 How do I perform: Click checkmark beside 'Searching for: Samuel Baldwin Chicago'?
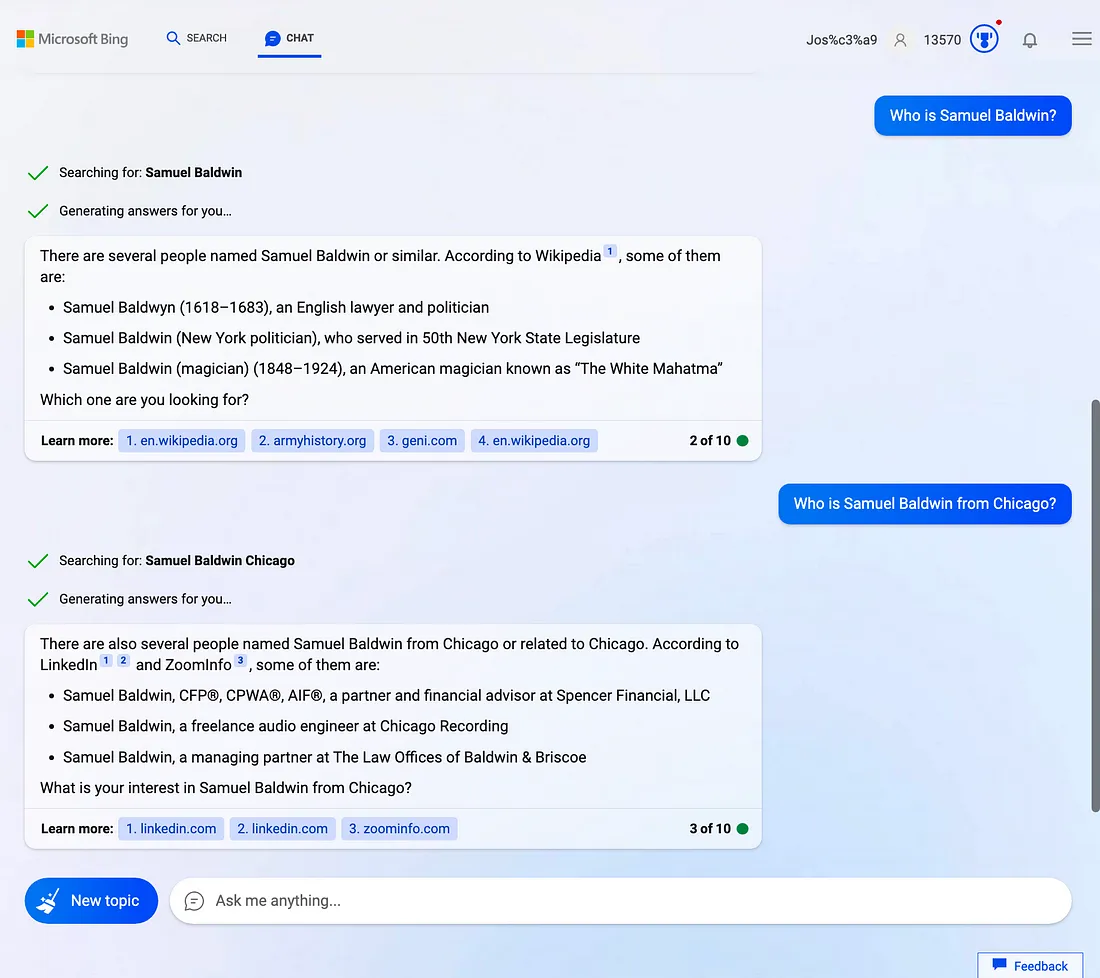pyautogui.click(x=38, y=561)
